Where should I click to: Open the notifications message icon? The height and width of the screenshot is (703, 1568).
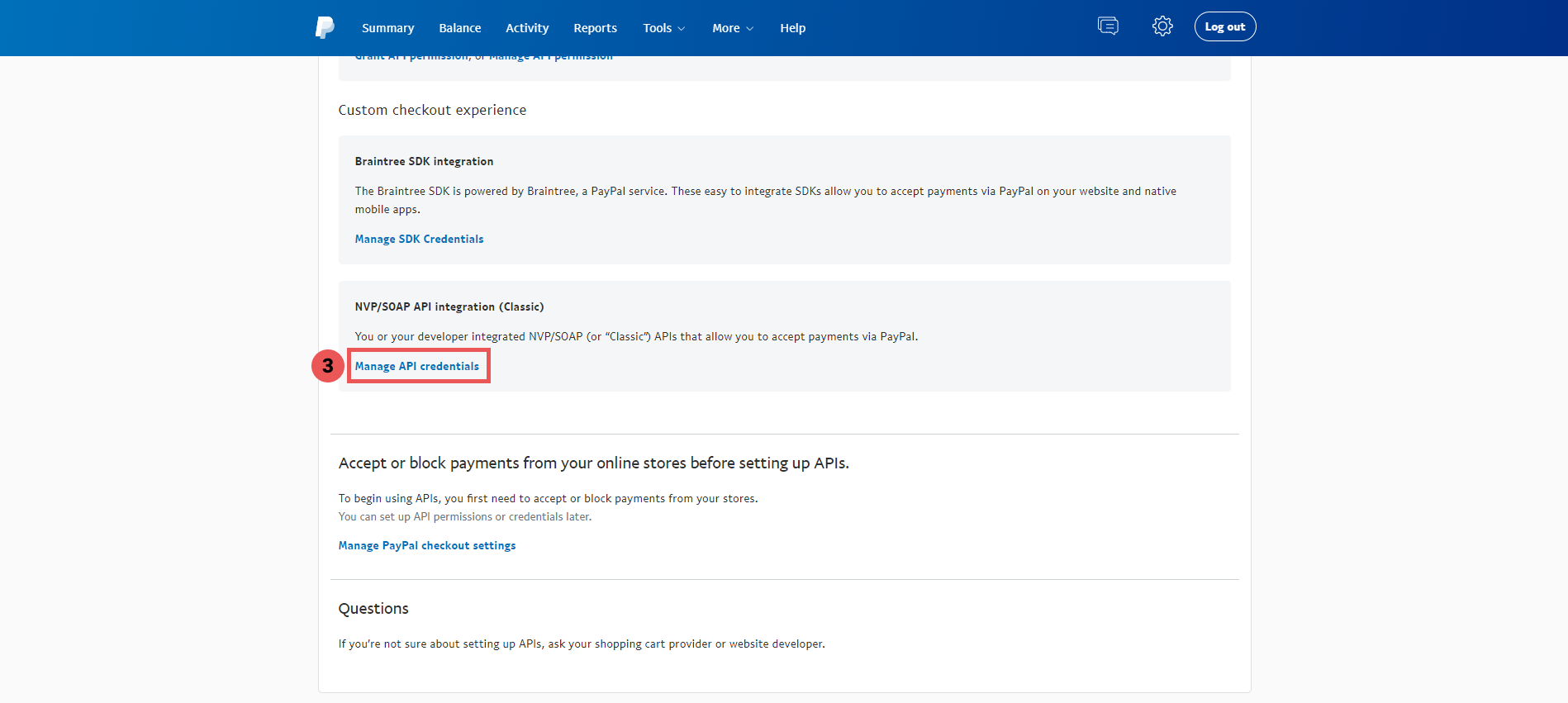point(1108,26)
